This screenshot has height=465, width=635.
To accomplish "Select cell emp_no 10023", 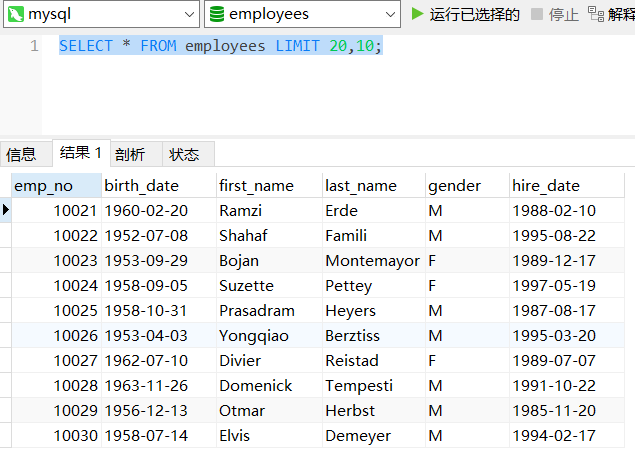I will click(56, 261).
